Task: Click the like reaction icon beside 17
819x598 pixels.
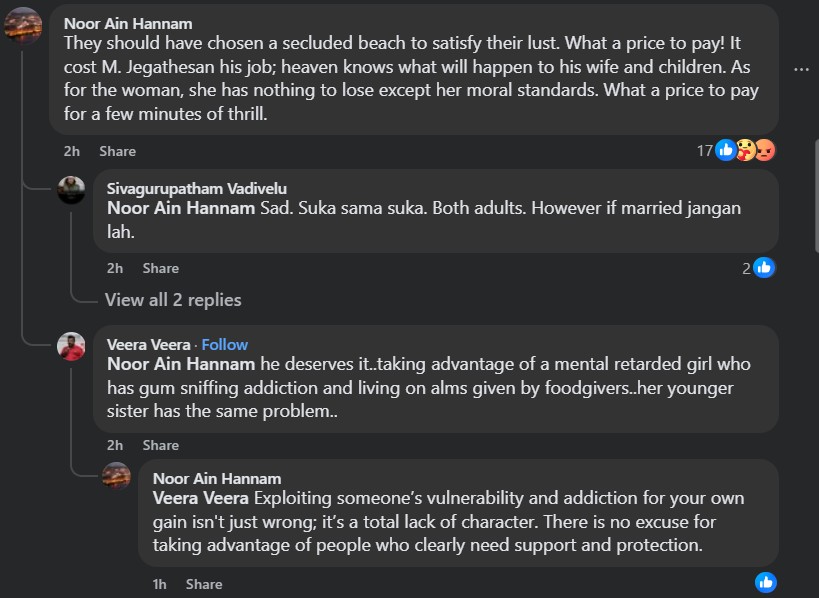Action: [x=726, y=151]
